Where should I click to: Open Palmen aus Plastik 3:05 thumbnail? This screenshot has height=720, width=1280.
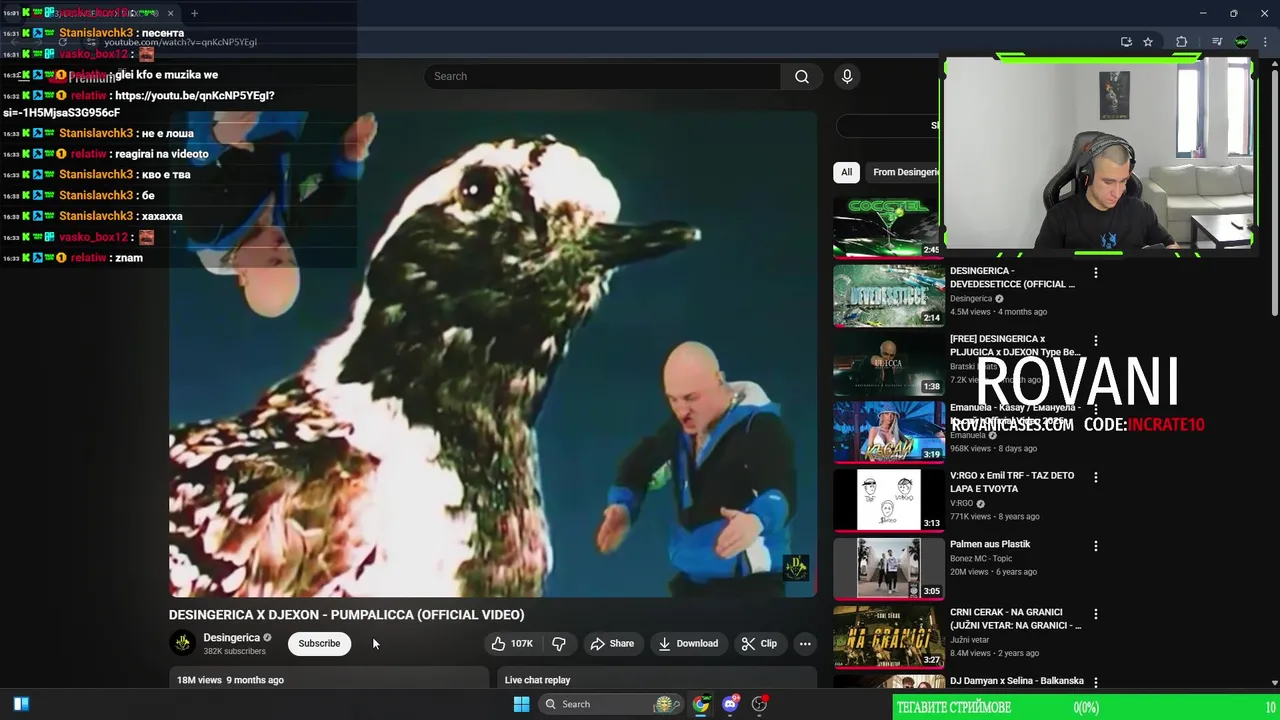pyautogui.click(x=888, y=568)
